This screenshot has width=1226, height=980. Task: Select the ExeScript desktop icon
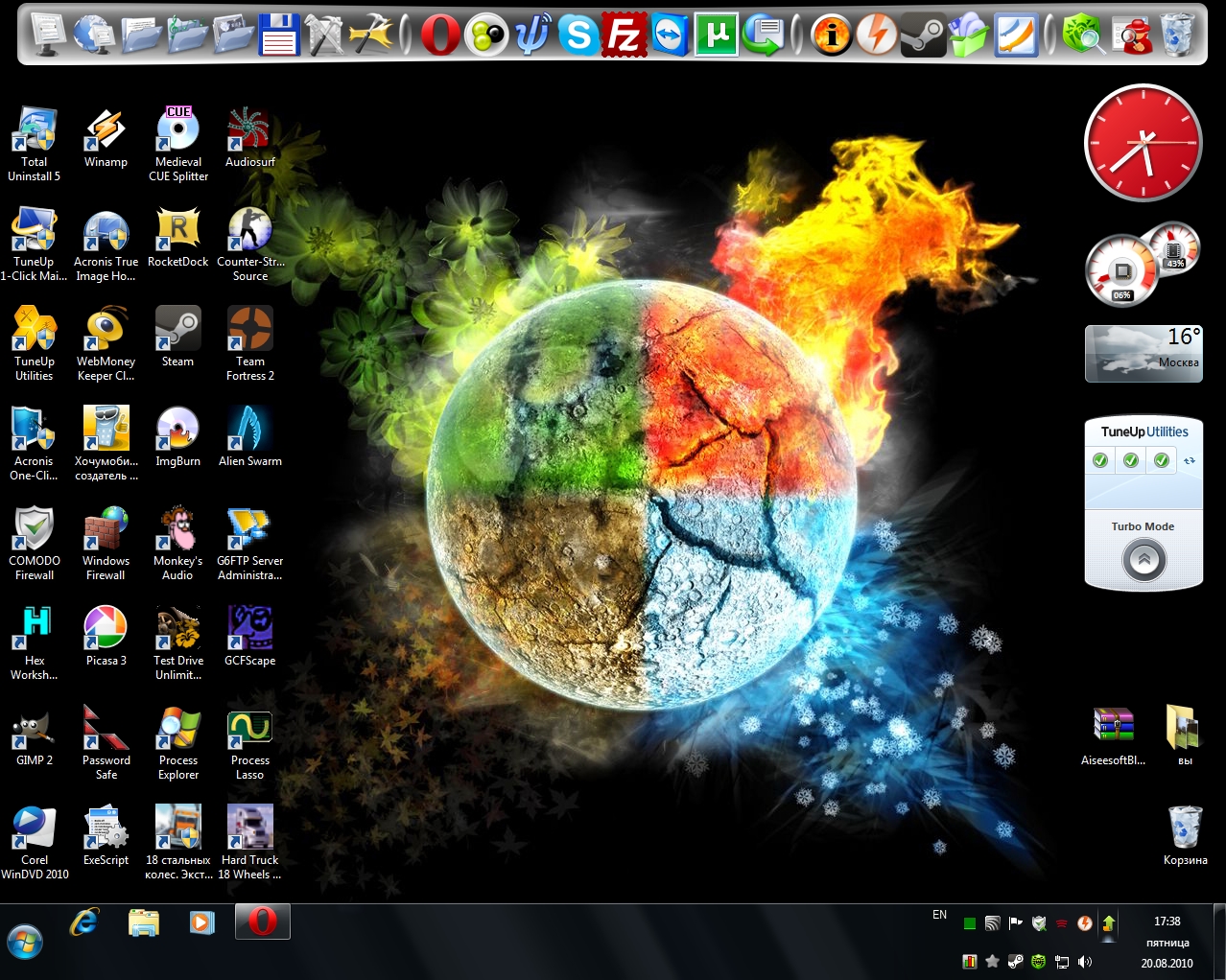tap(106, 835)
